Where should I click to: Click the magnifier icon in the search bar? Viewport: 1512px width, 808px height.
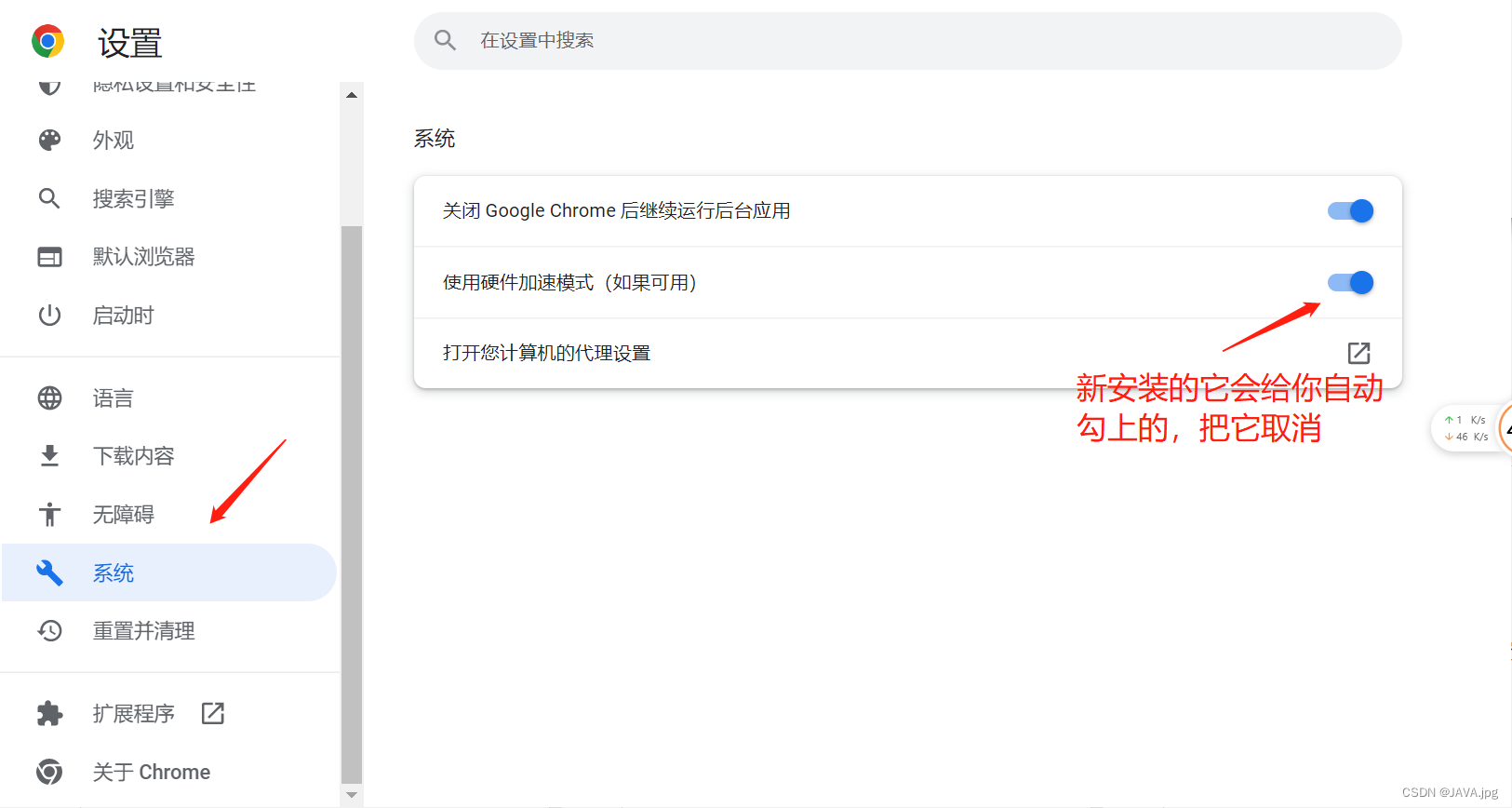445,40
